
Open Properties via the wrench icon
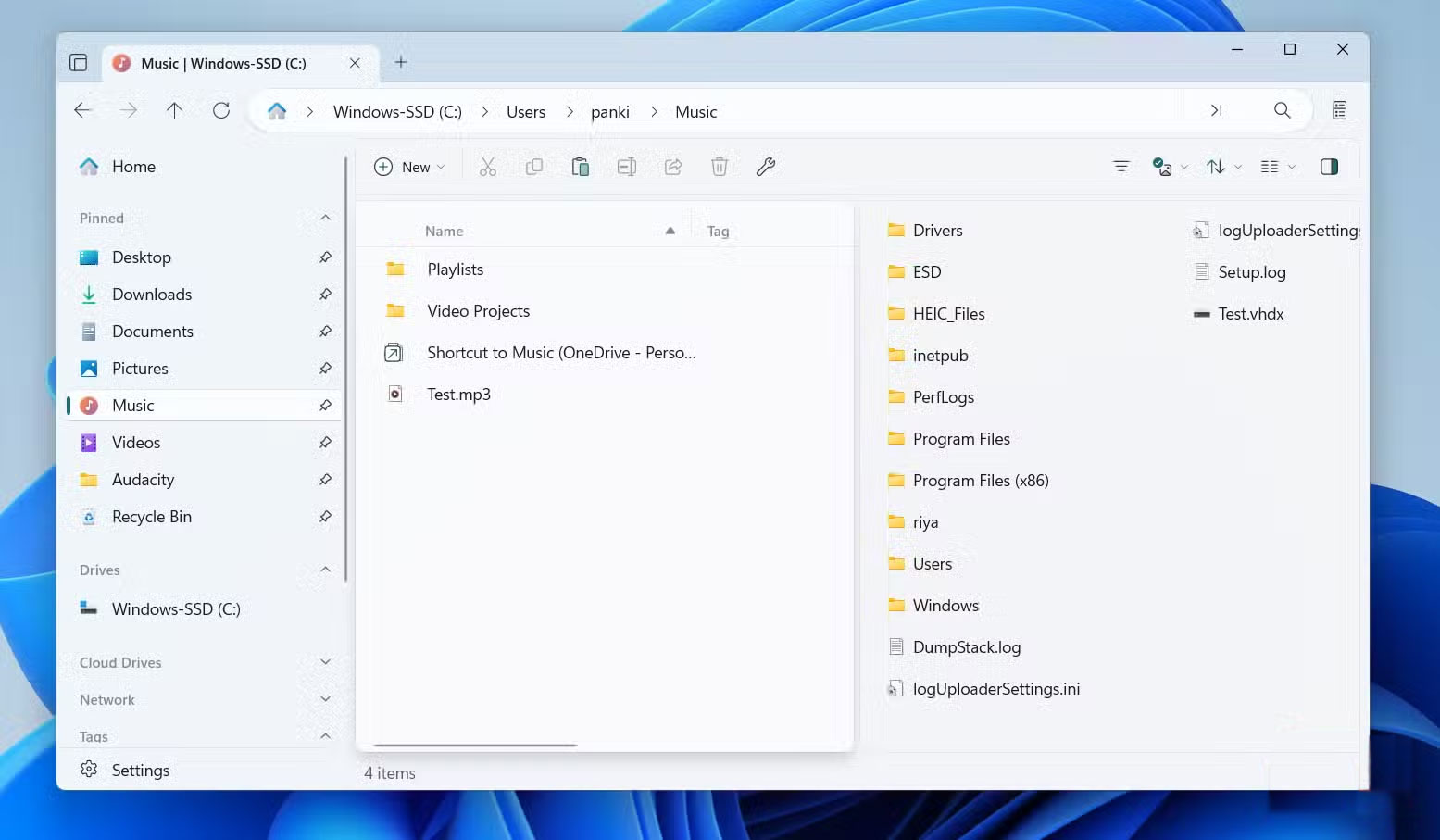[x=766, y=167]
